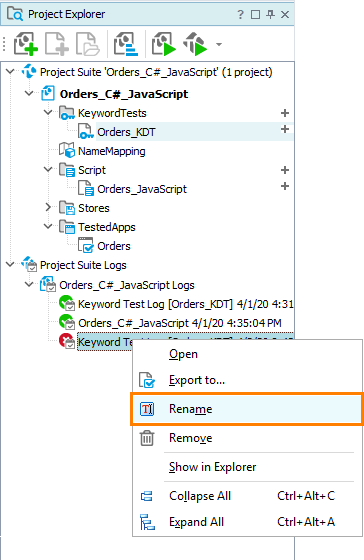Select the Script folder label
364x560 pixels.
coord(92,170)
